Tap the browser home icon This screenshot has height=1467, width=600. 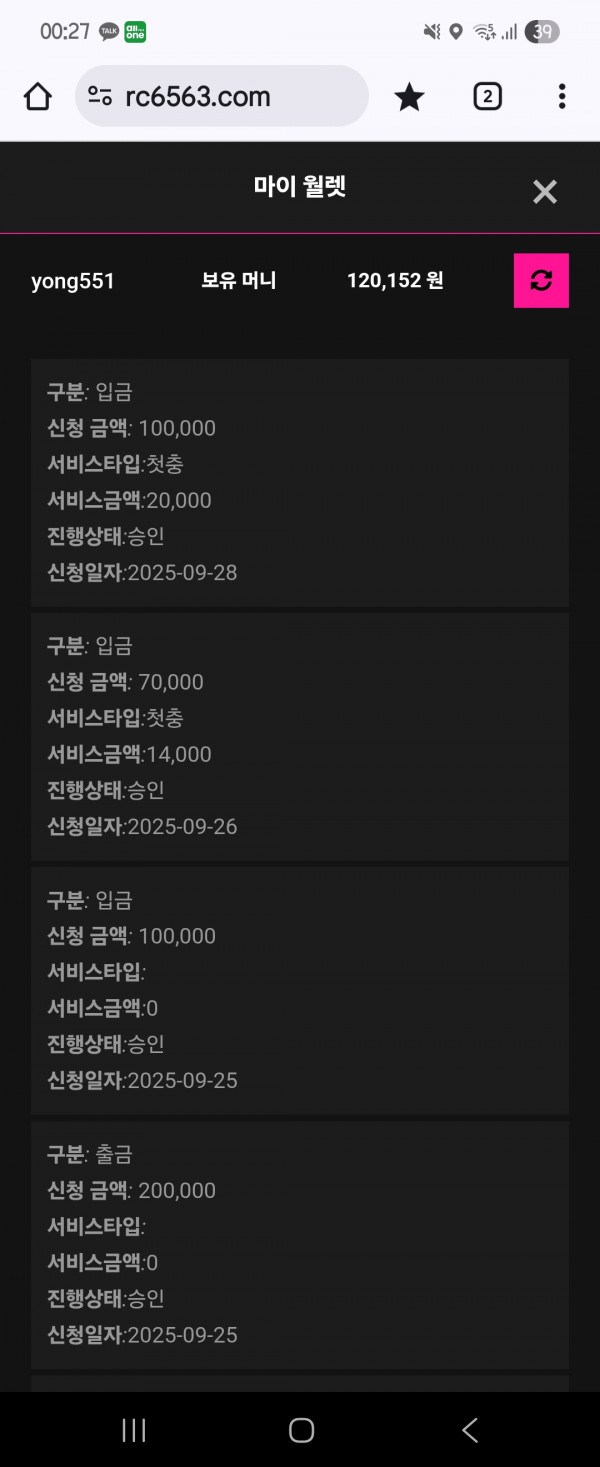(37, 96)
